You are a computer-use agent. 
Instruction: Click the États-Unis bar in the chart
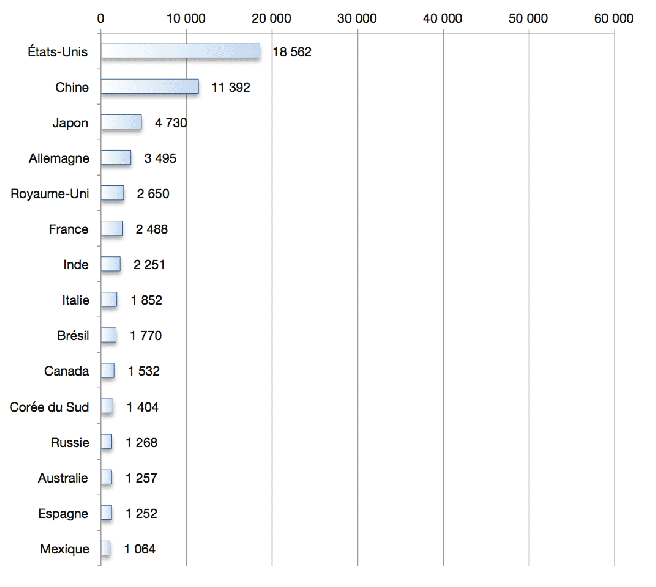180,52
